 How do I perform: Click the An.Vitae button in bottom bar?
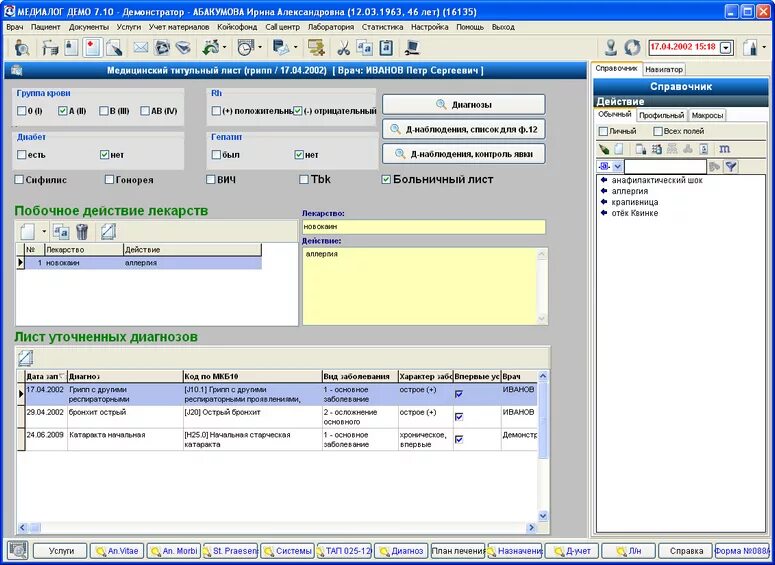tap(117, 551)
